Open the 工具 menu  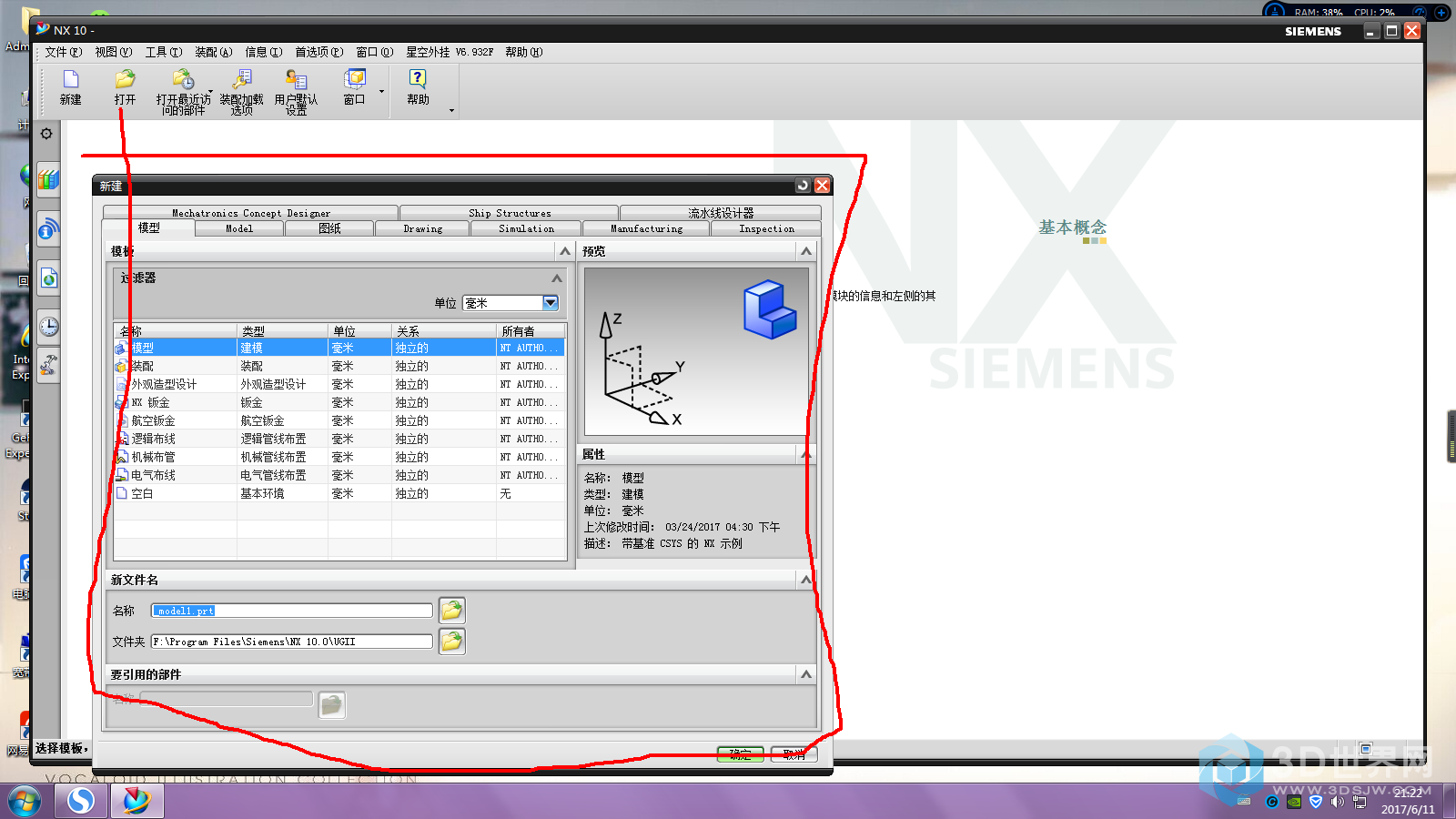point(163,52)
